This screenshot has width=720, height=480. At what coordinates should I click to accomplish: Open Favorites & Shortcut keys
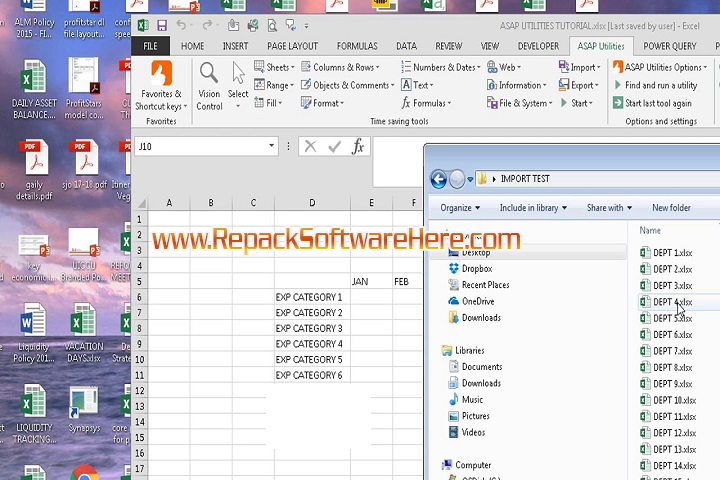[x=161, y=86]
